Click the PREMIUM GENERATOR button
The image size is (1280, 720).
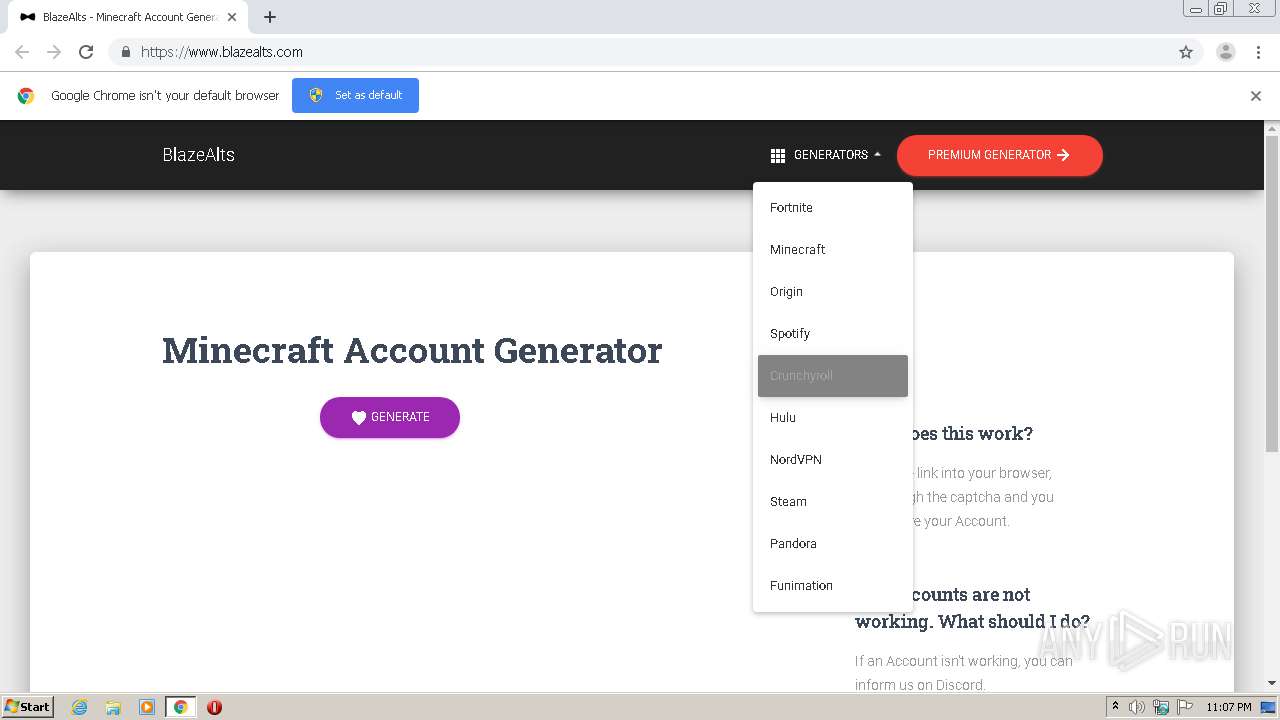click(1000, 155)
